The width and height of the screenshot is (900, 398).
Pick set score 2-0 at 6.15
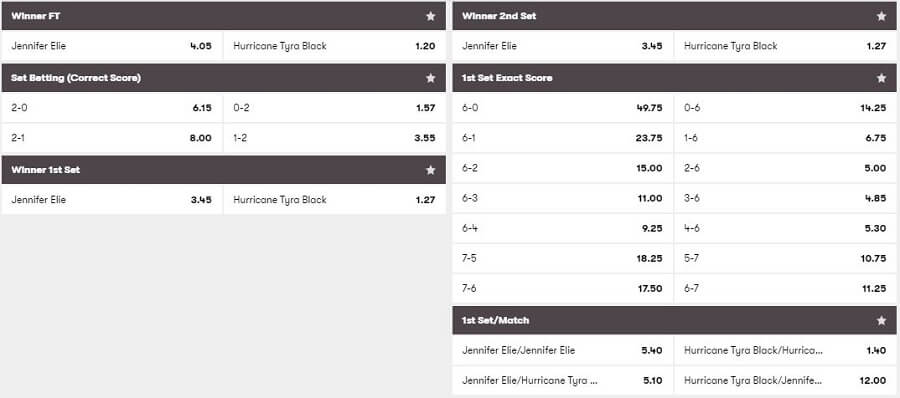(112, 107)
